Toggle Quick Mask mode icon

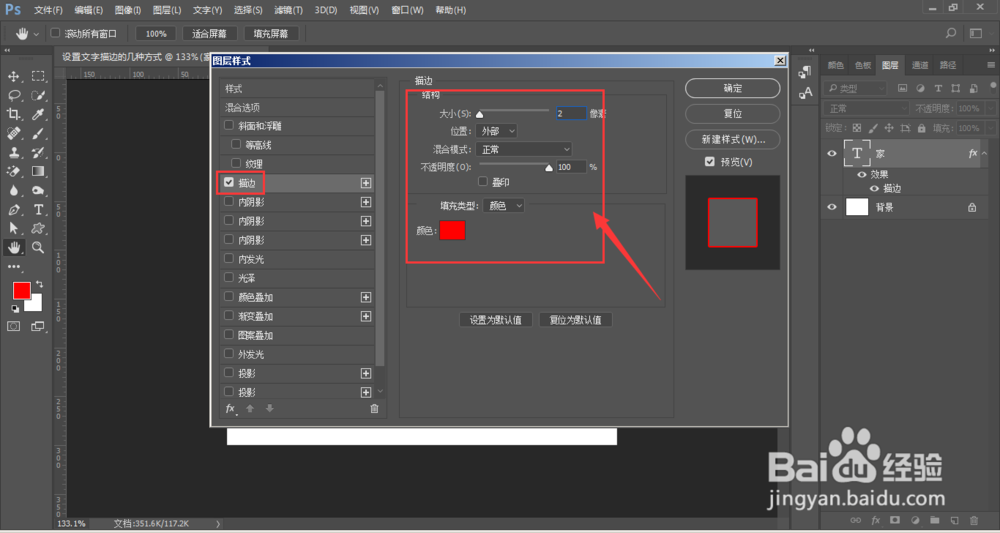click(13, 326)
